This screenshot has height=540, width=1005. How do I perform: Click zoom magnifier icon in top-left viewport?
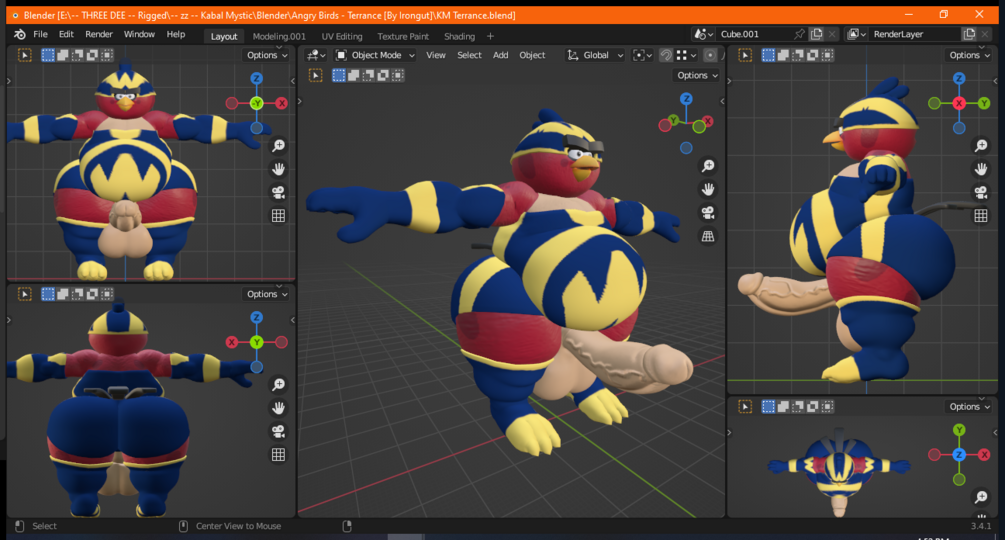[x=278, y=146]
